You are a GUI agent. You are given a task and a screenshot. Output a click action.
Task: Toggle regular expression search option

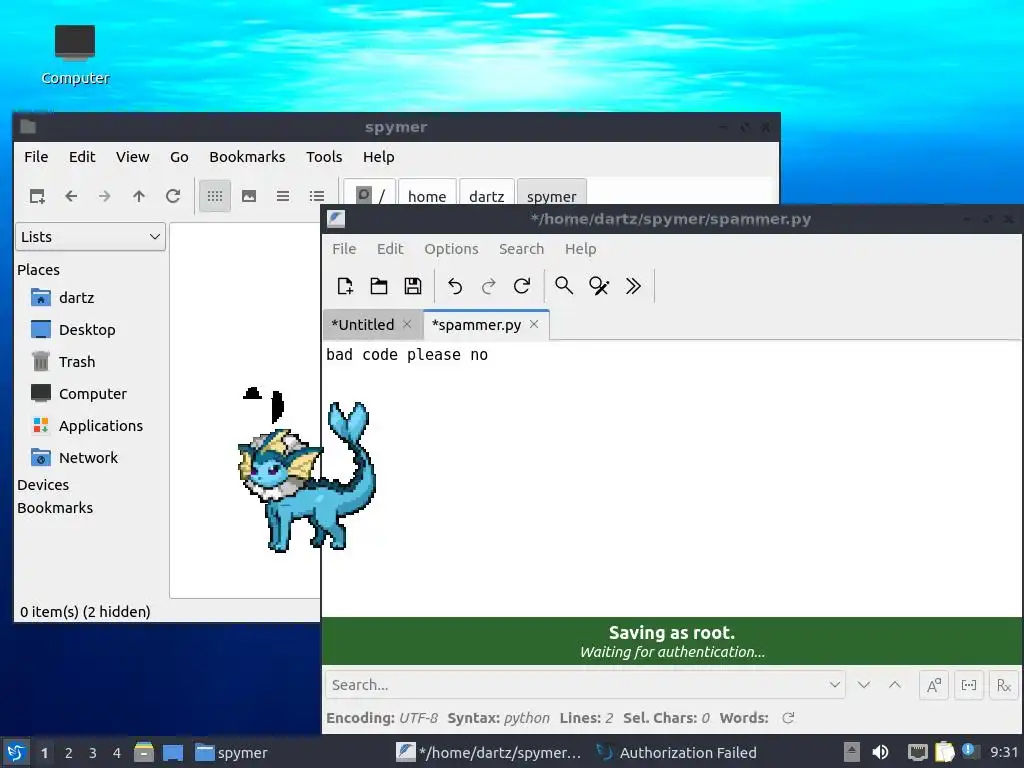tap(1004, 685)
